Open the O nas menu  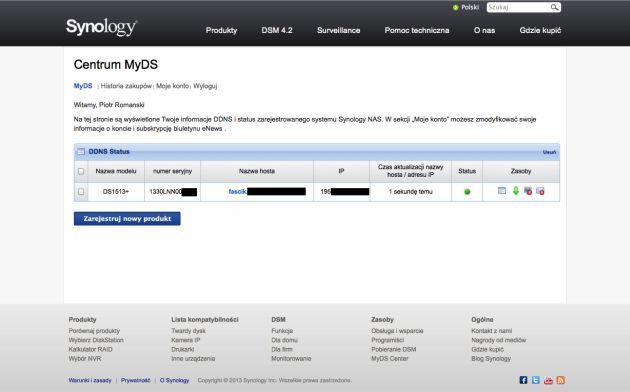click(x=484, y=31)
